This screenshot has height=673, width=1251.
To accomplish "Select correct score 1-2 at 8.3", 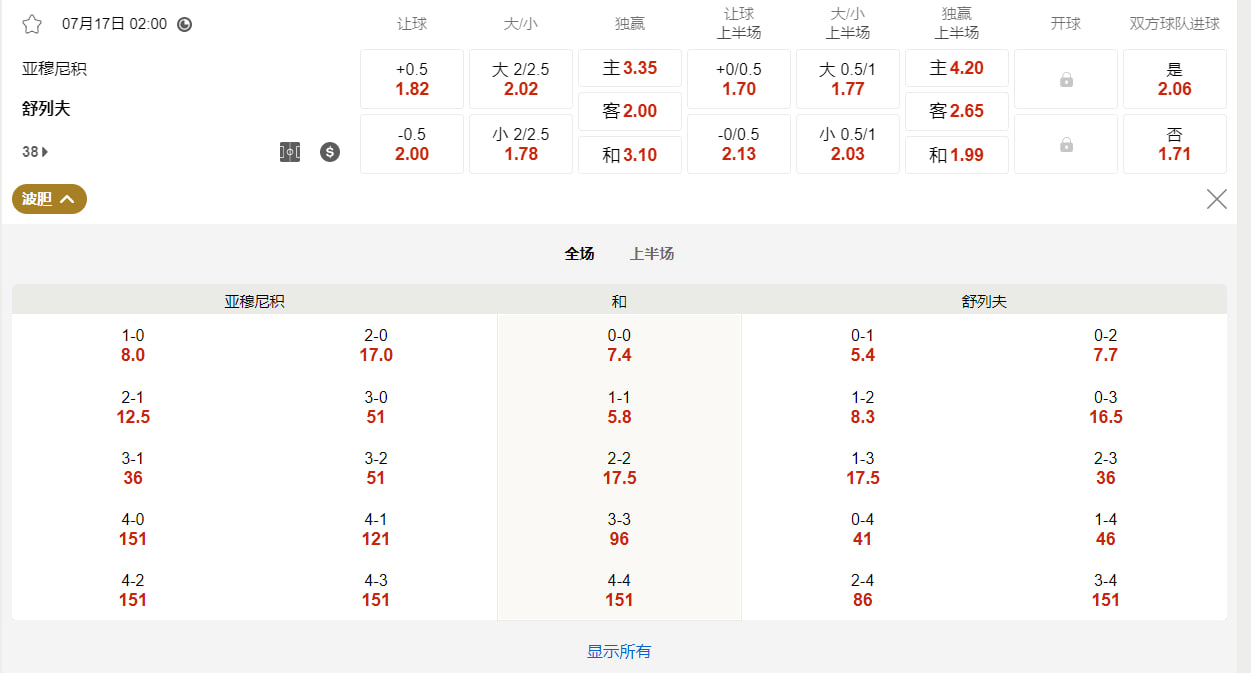I will [863, 407].
